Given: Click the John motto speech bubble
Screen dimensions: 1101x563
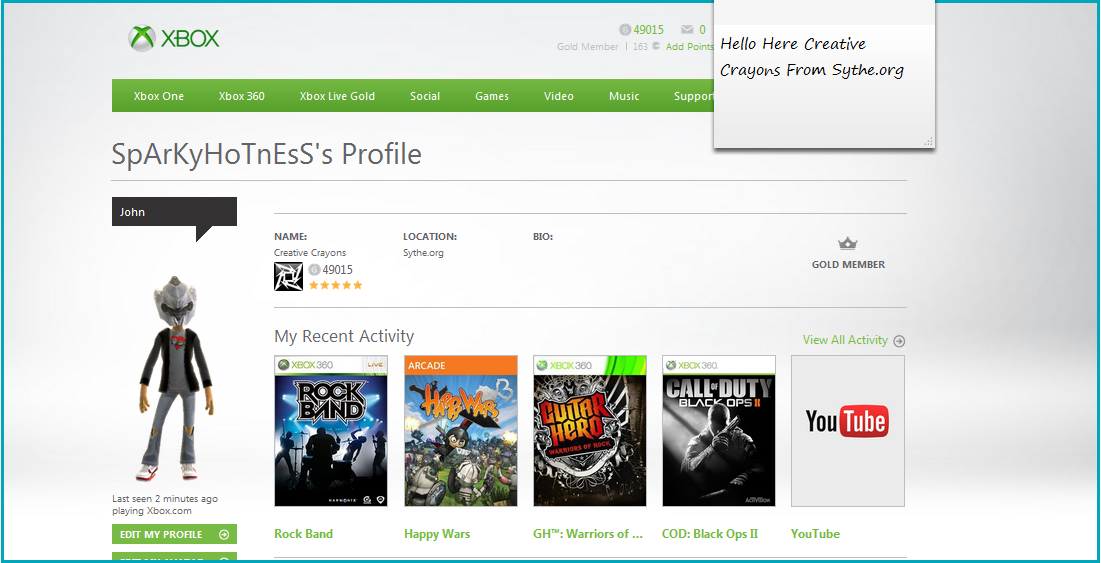Looking at the screenshot, I should click(174, 212).
